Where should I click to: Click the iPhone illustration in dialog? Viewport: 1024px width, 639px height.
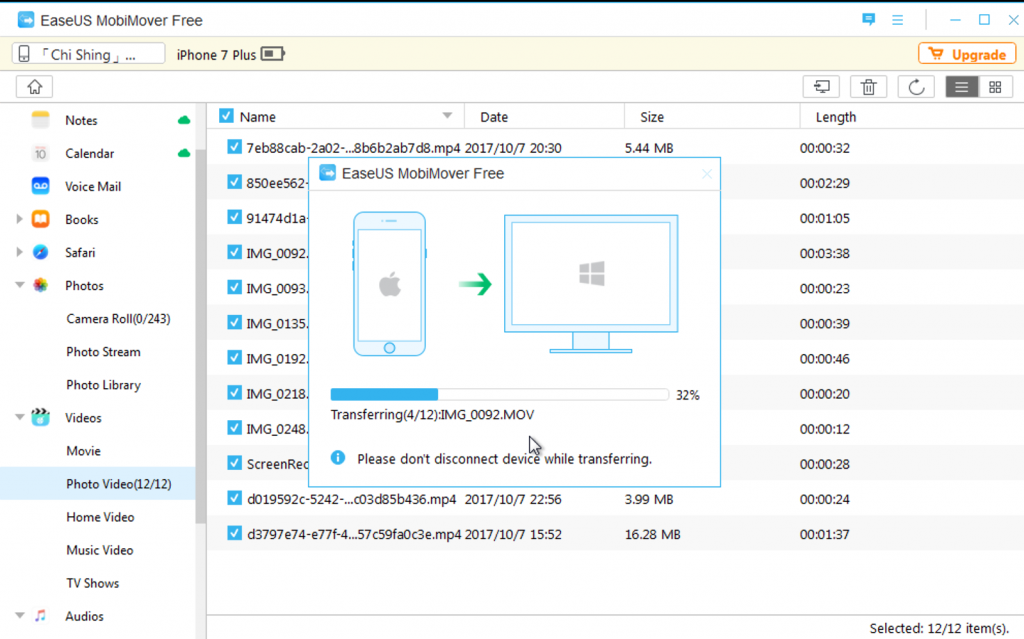coord(389,284)
